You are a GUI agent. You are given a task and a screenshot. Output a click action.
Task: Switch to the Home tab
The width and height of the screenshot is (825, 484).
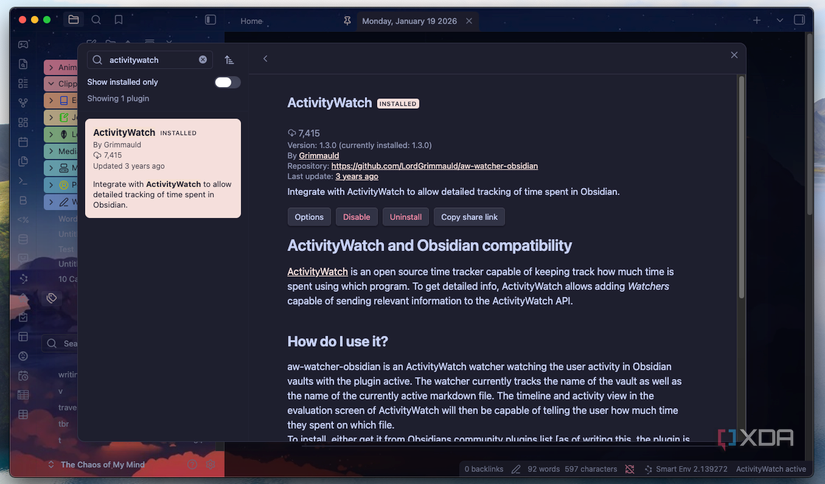(251, 21)
